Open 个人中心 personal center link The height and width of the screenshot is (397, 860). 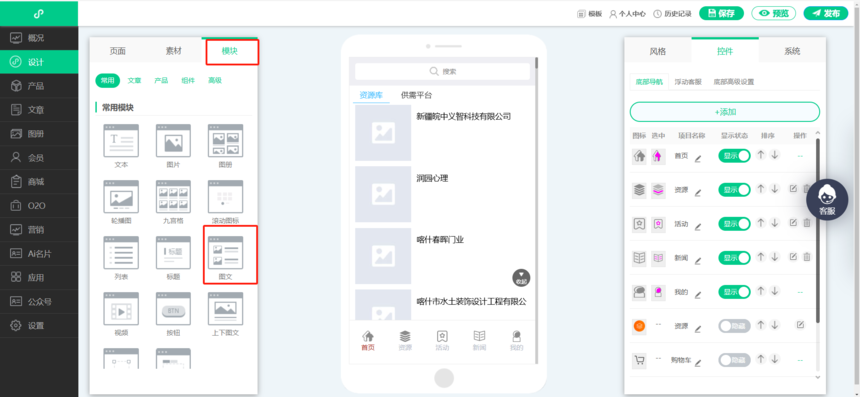coord(627,14)
